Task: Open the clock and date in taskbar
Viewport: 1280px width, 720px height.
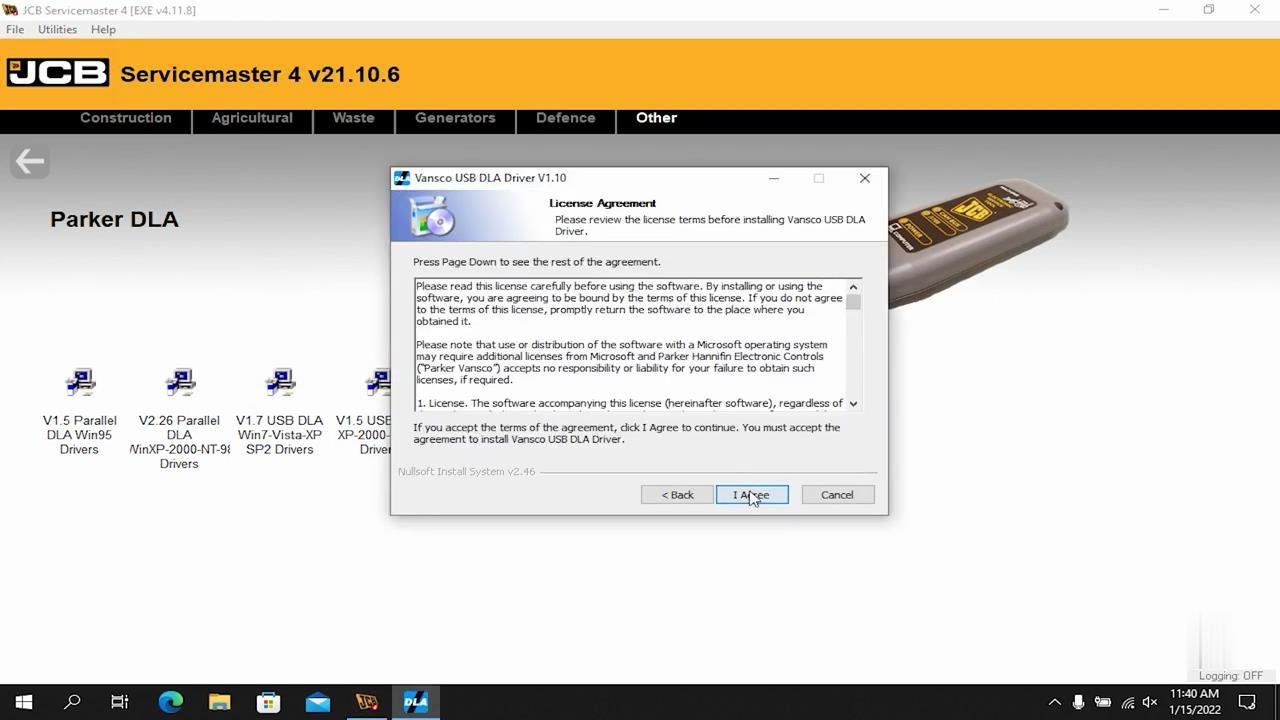Action: [1194, 702]
